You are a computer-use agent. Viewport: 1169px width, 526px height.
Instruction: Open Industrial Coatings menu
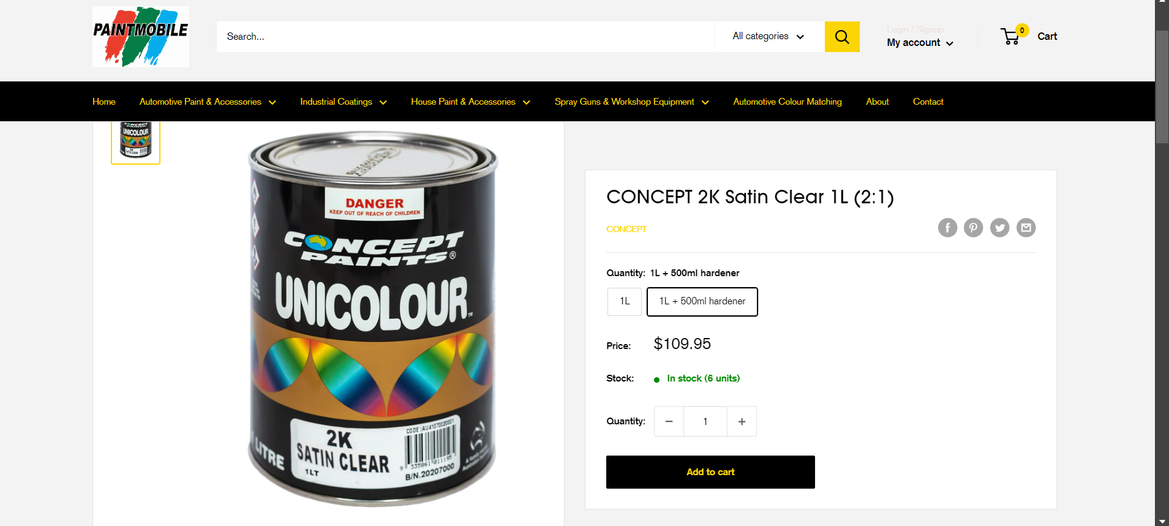343,102
